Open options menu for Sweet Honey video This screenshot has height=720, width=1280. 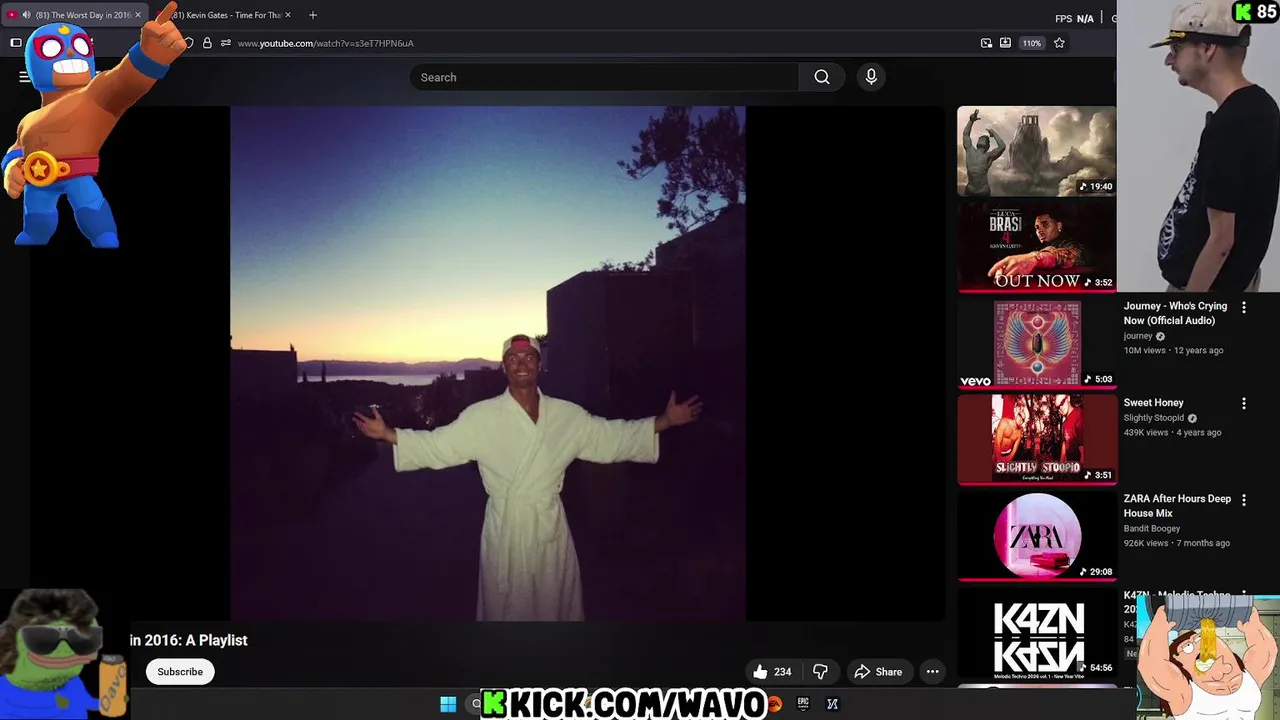pyautogui.click(x=1244, y=404)
